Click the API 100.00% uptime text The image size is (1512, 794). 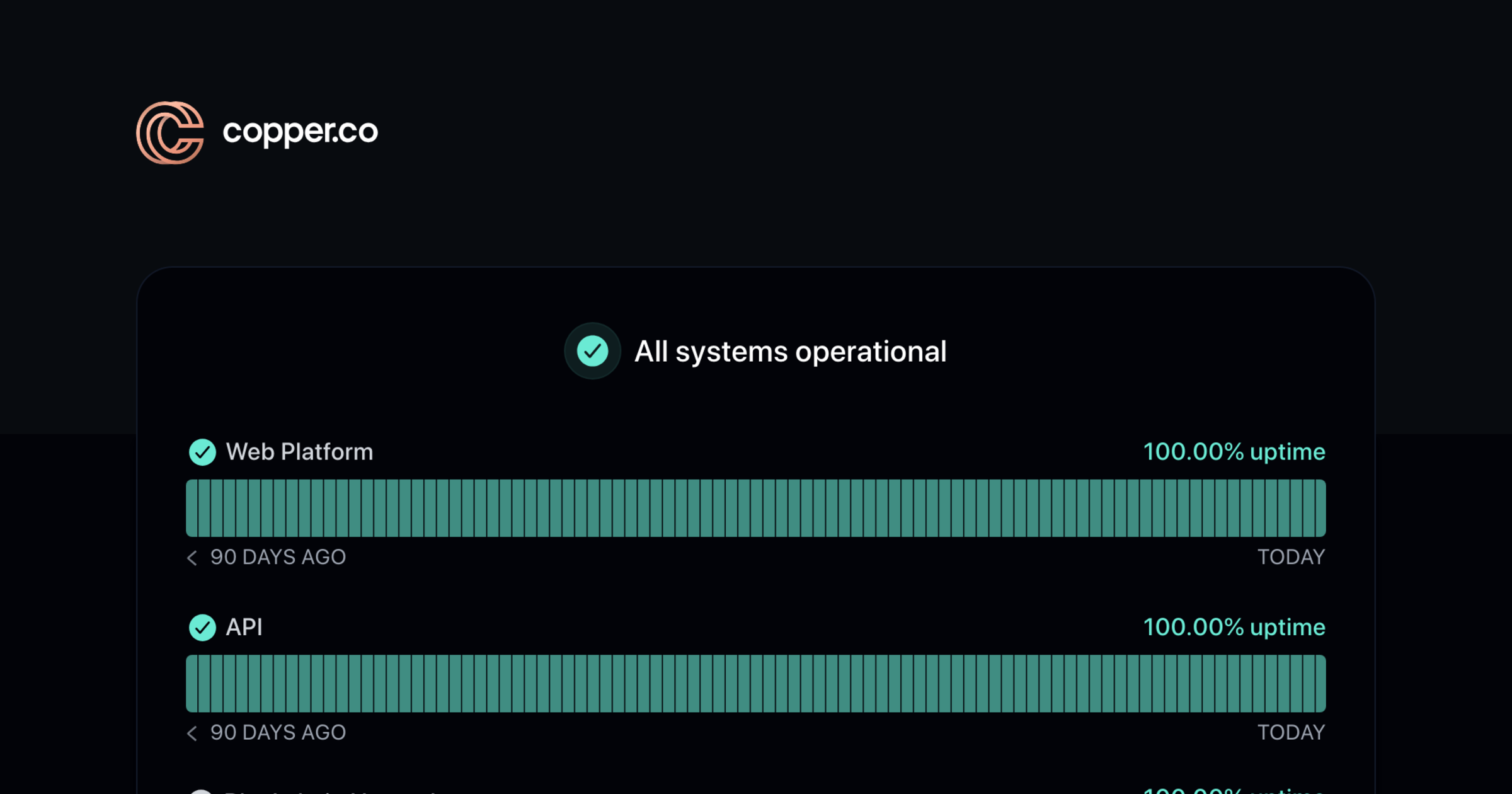point(1234,627)
